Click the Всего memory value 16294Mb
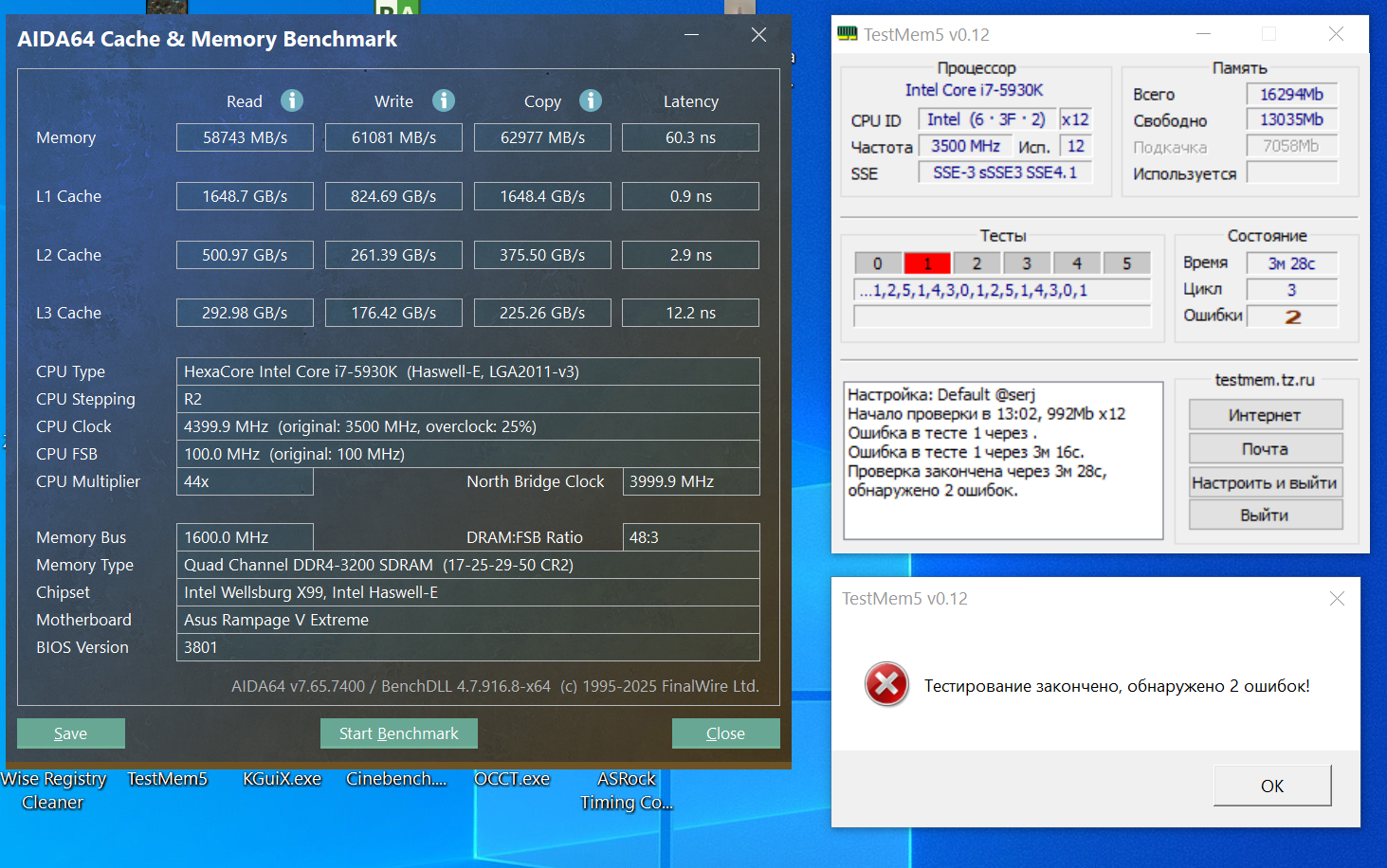This screenshot has height=868, width=1387. click(x=1292, y=94)
